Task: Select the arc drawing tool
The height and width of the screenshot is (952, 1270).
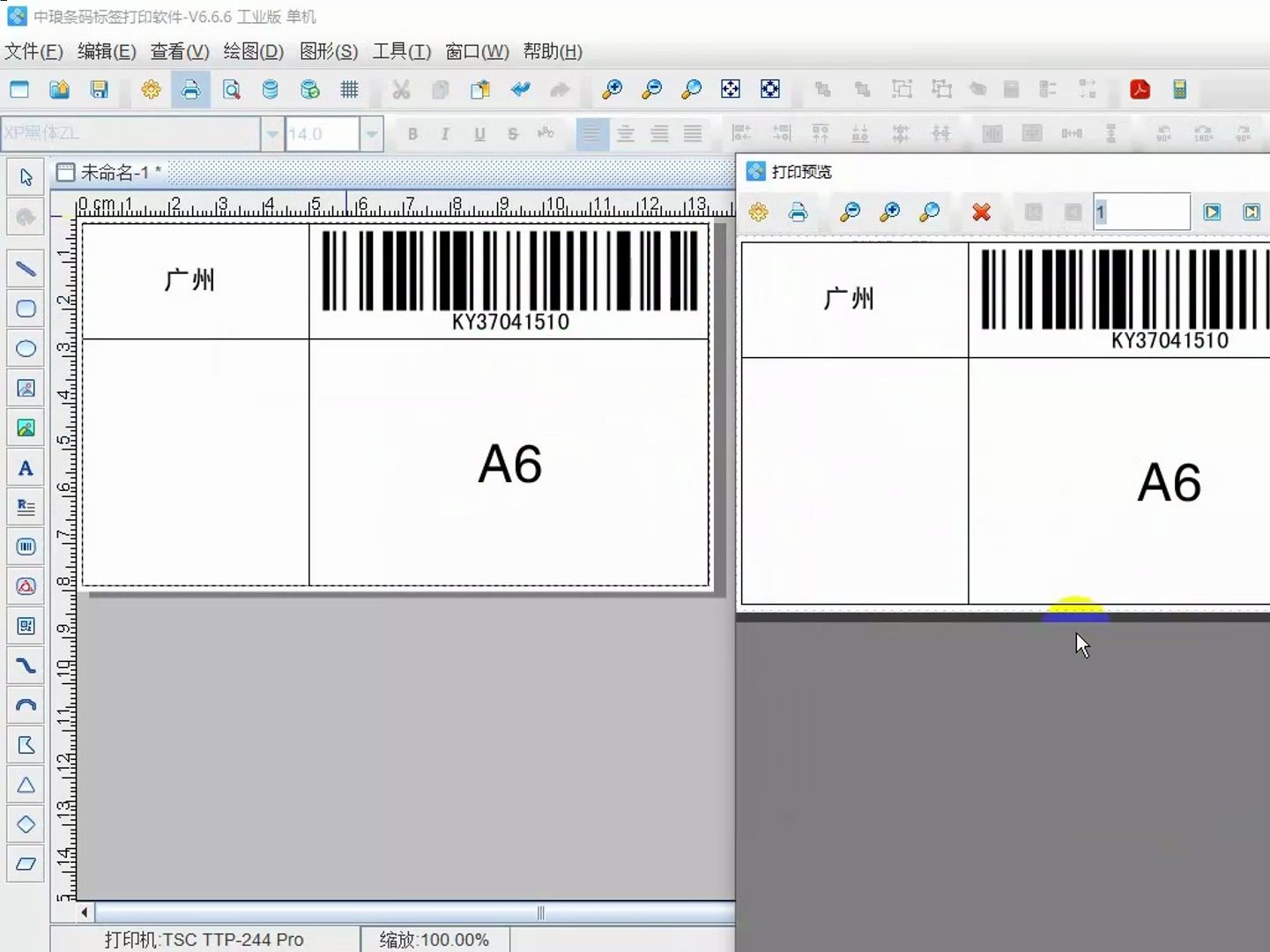Action: click(x=26, y=705)
